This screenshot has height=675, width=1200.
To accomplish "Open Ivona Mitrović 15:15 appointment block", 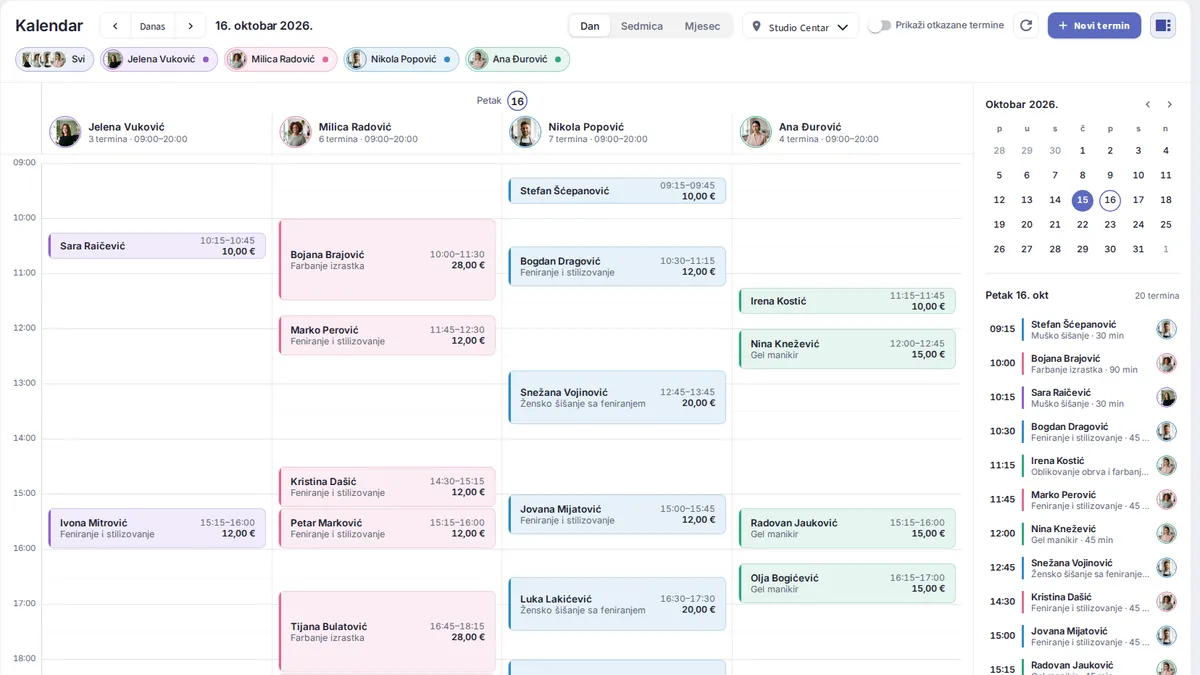I will point(156,528).
